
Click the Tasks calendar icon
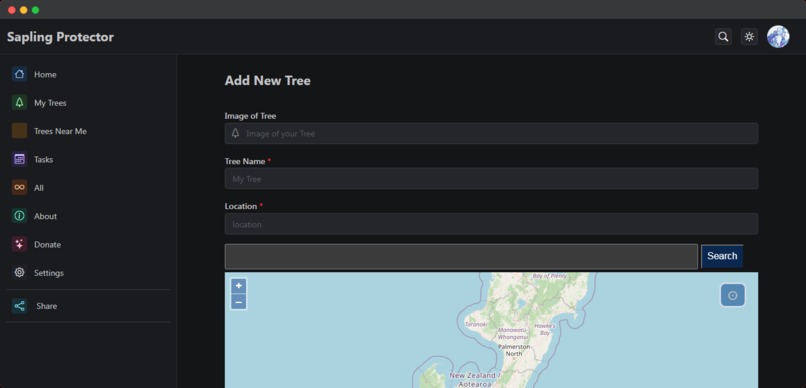click(19, 159)
